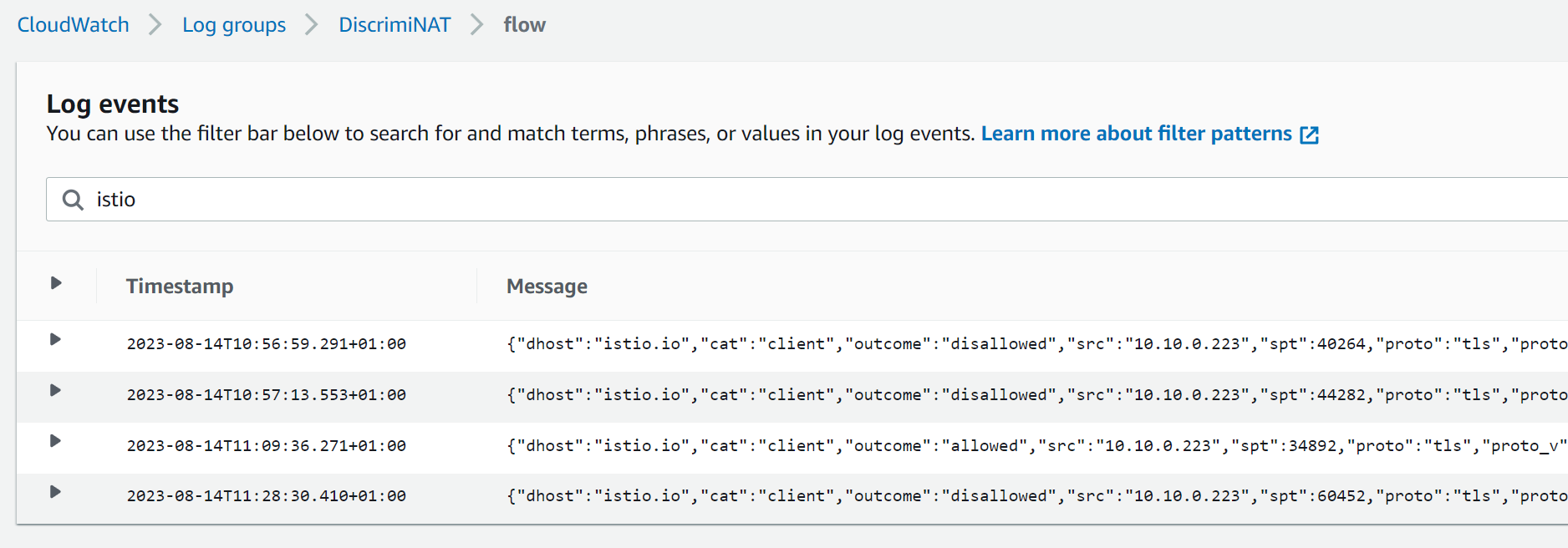The width and height of the screenshot is (1568, 548).
Task: Click the message with spt 40264
Action: coord(1036,344)
